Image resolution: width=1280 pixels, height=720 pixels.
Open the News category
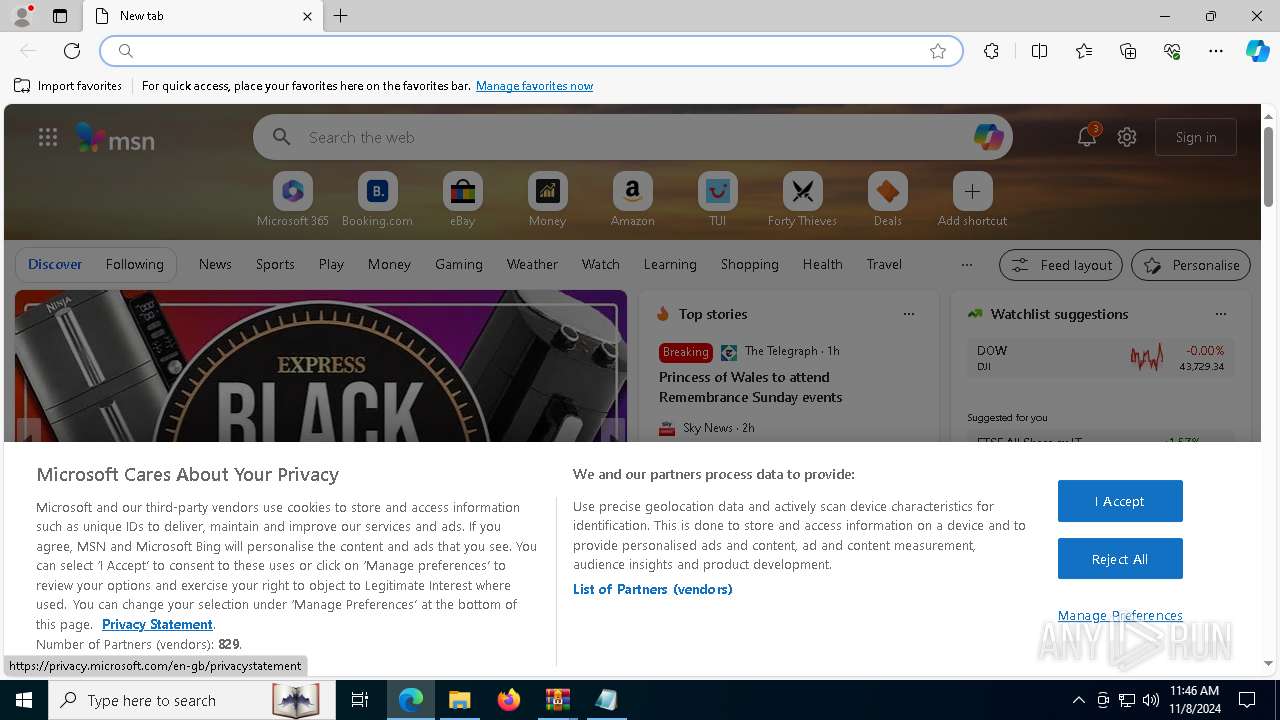215,264
